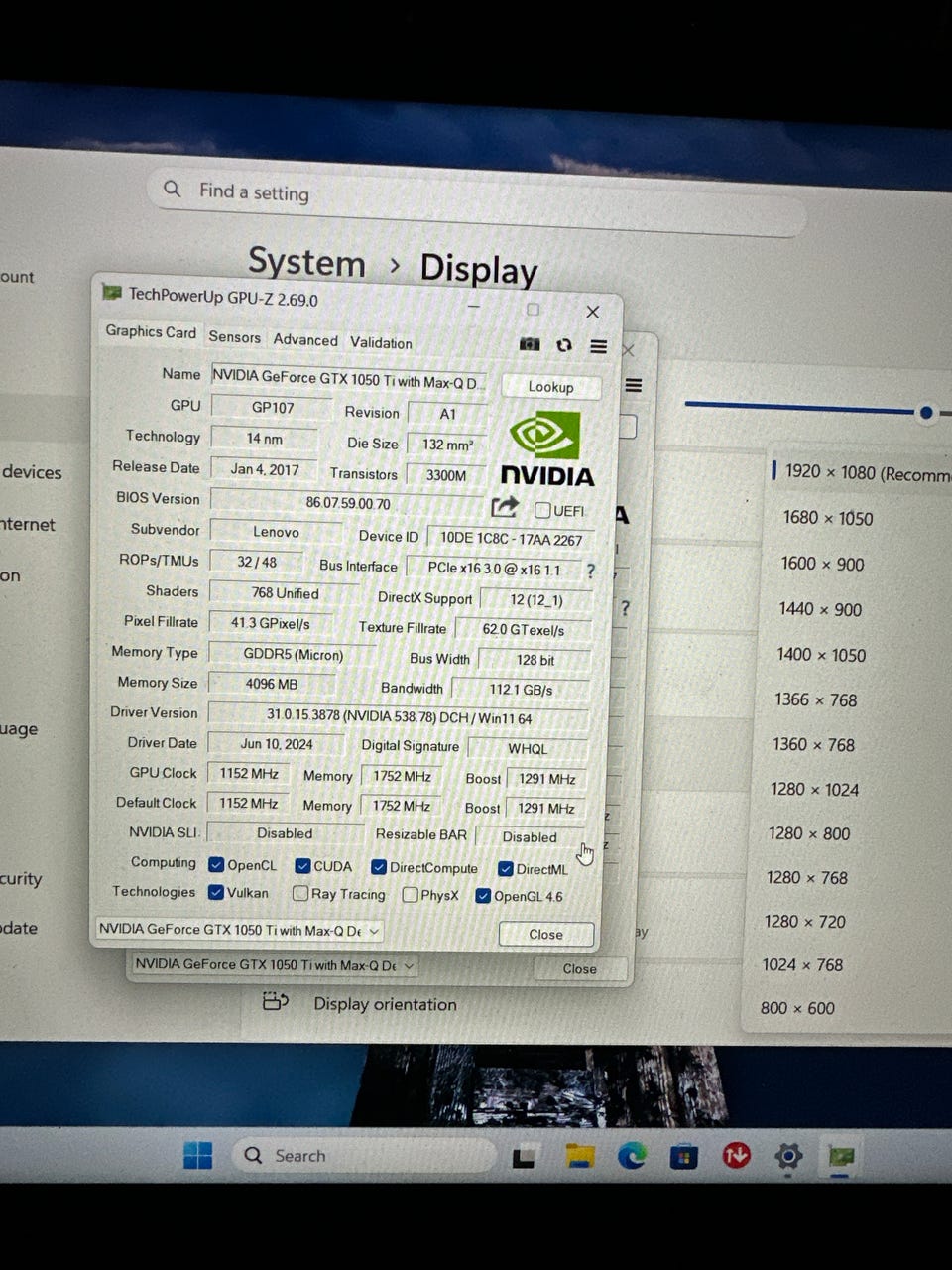The height and width of the screenshot is (1270, 952).
Task: Toggle the Vulkan checkbox
Action: point(216,892)
